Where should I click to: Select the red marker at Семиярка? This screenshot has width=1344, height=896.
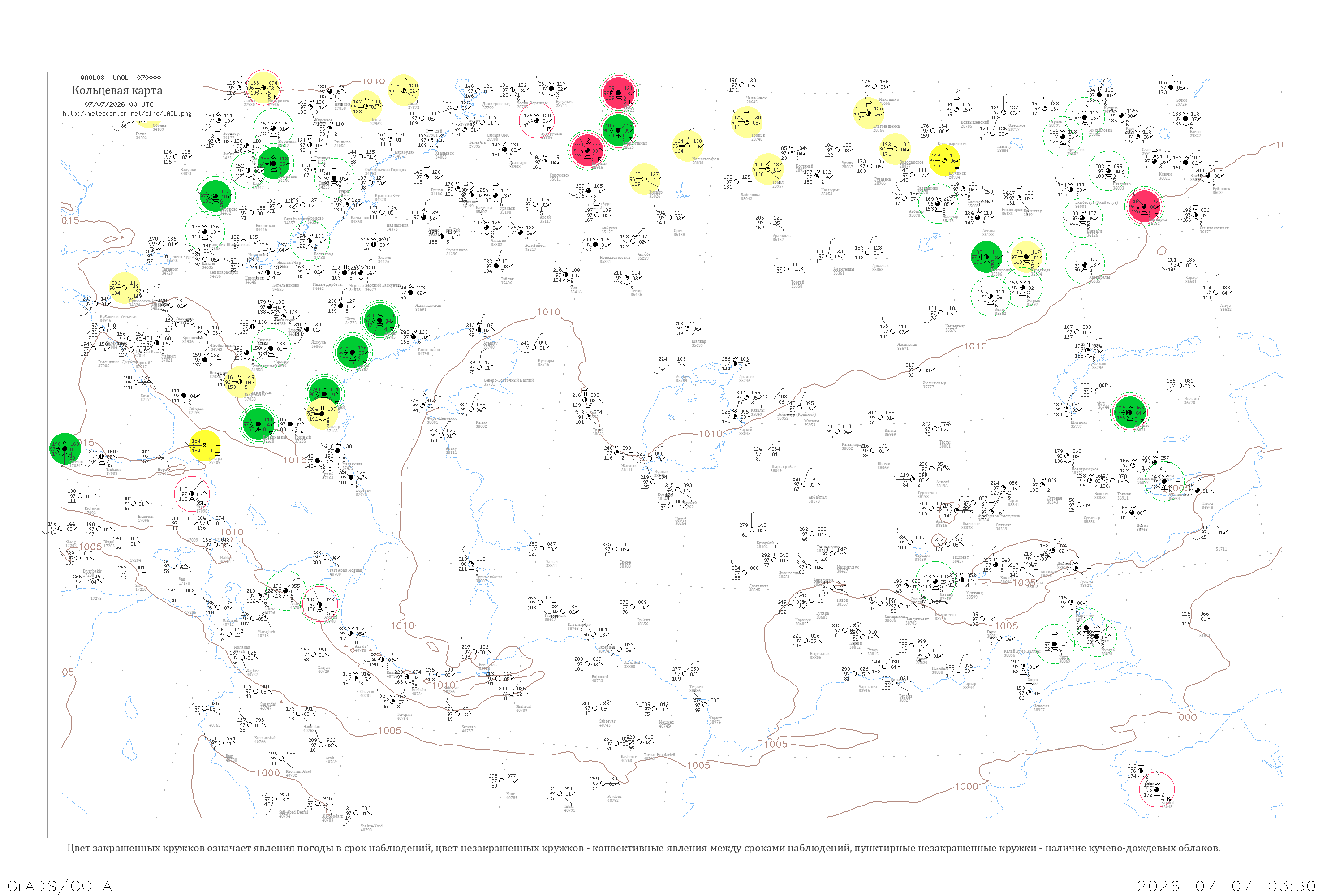(x=1144, y=206)
